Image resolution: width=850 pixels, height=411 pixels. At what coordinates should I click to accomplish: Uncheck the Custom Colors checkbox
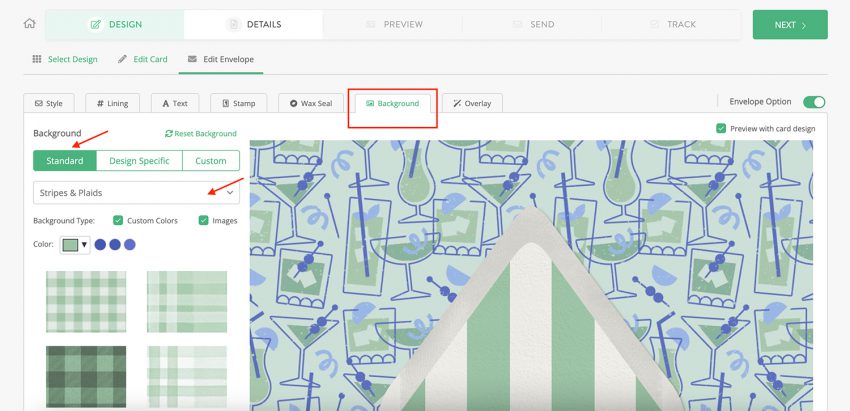(118, 220)
